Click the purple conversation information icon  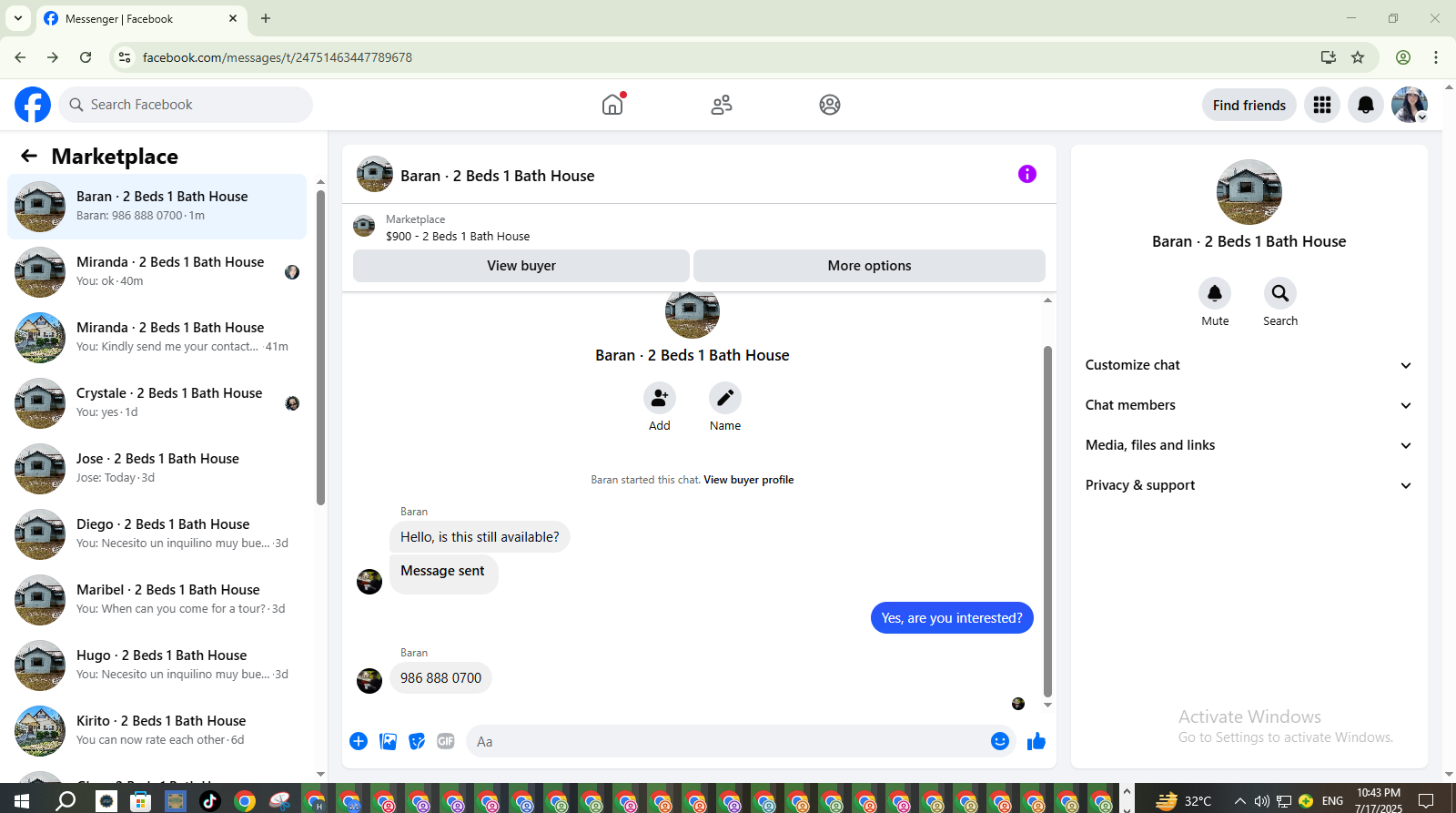(x=1027, y=174)
